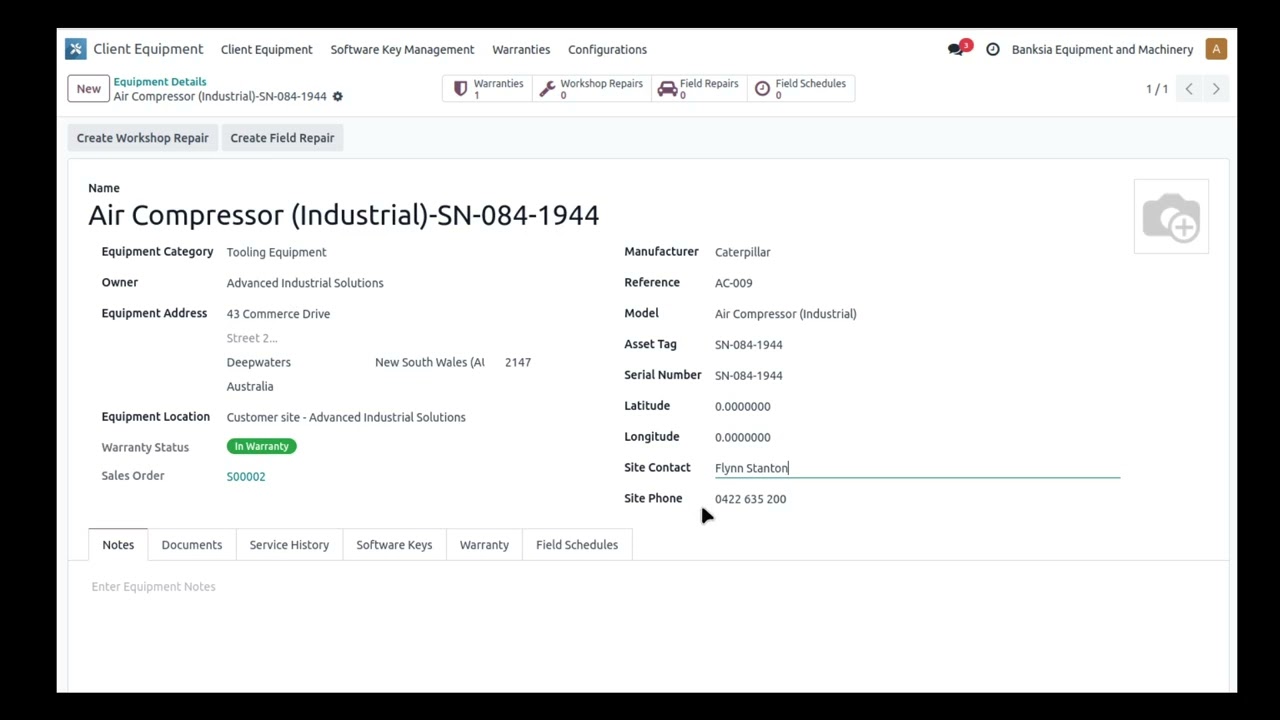The image size is (1280, 720).
Task: Go to previous record arrow
Action: tap(1189, 89)
